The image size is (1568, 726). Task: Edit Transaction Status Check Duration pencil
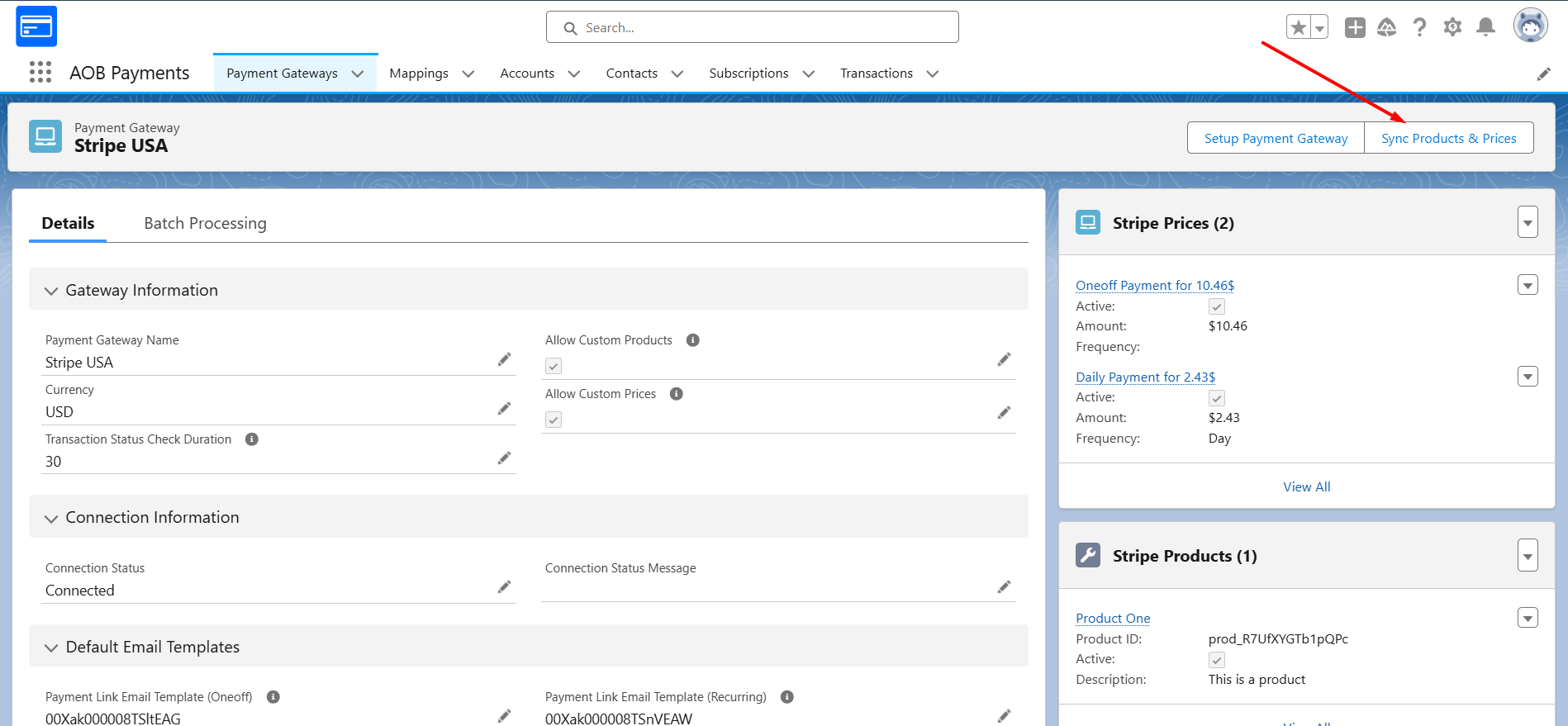504,458
